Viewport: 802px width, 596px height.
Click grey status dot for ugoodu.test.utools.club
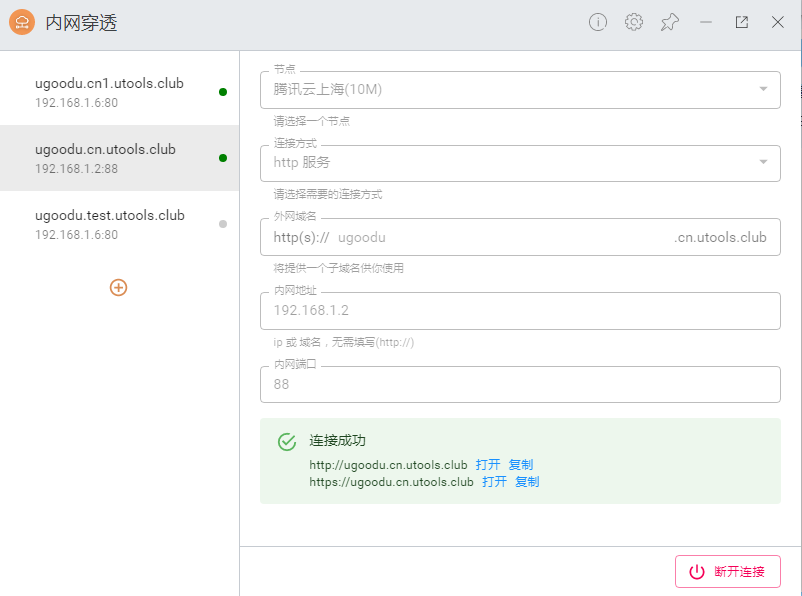(x=223, y=224)
